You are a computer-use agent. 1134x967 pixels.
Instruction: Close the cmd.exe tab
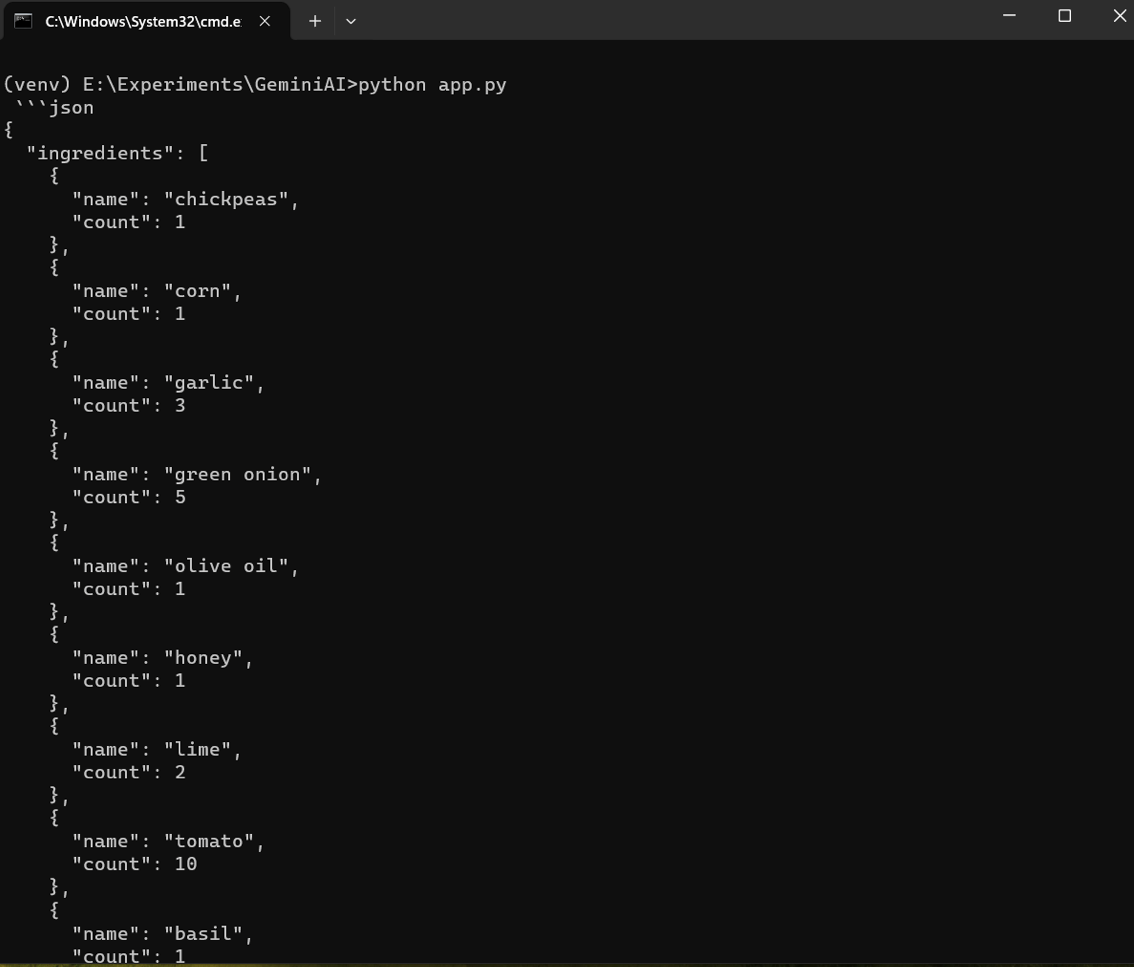pos(265,21)
